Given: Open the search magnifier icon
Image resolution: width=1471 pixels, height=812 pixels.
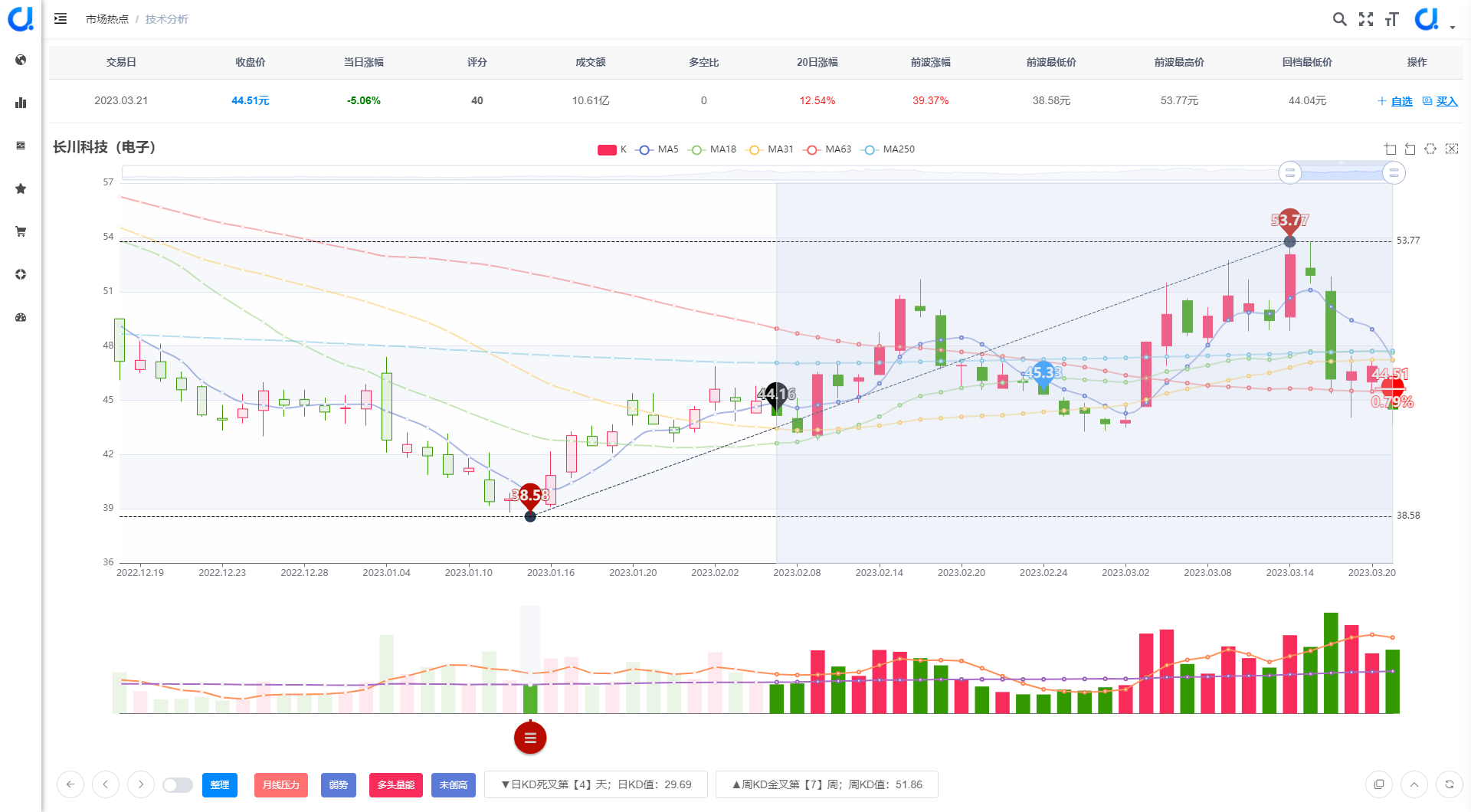Looking at the screenshot, I should click(1339, 19).
